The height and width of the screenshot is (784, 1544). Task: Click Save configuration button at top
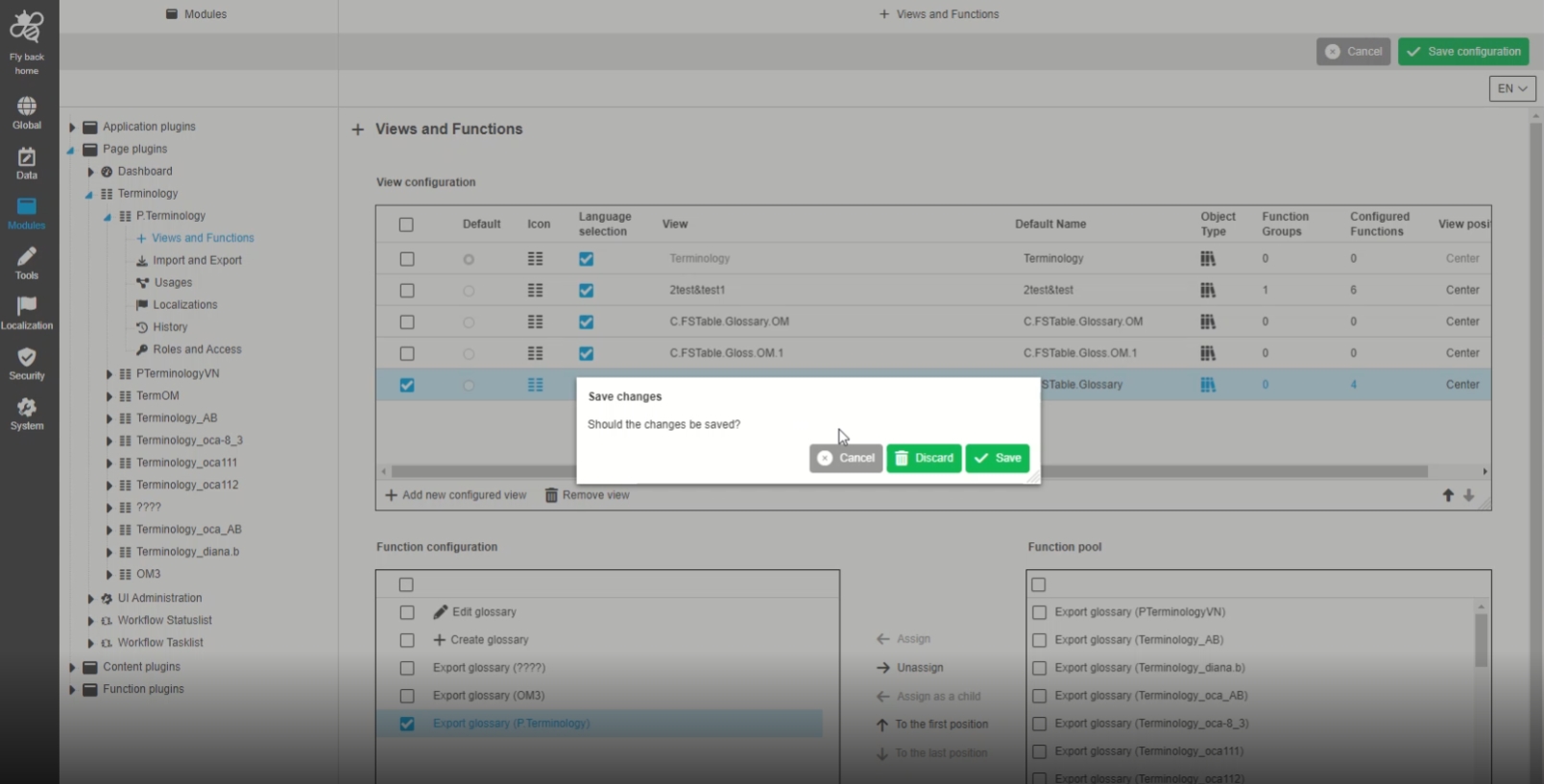(1462, 52)
